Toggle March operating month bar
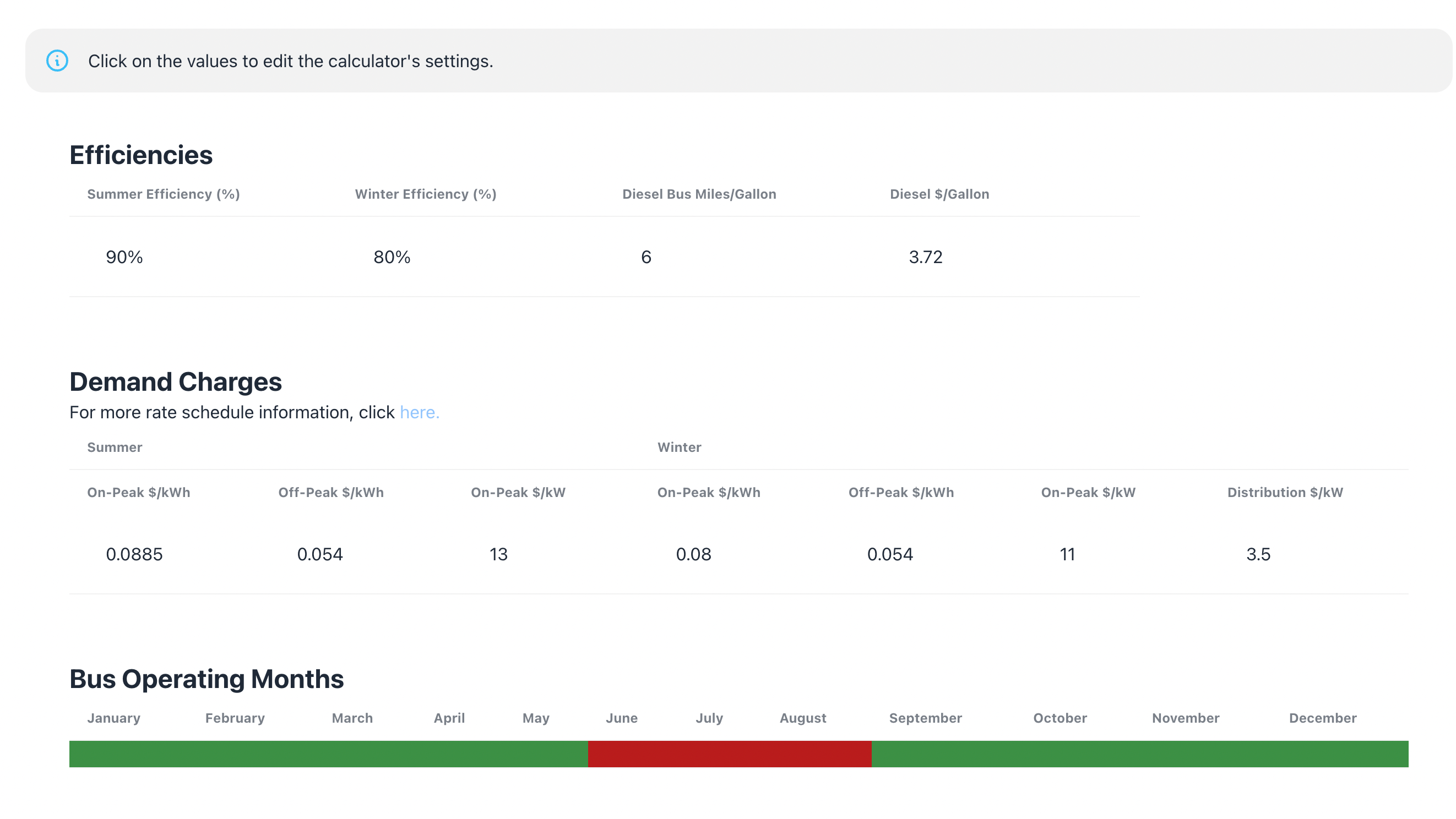Viewport: 1456px width, 819px height. [x=365, y=754]
